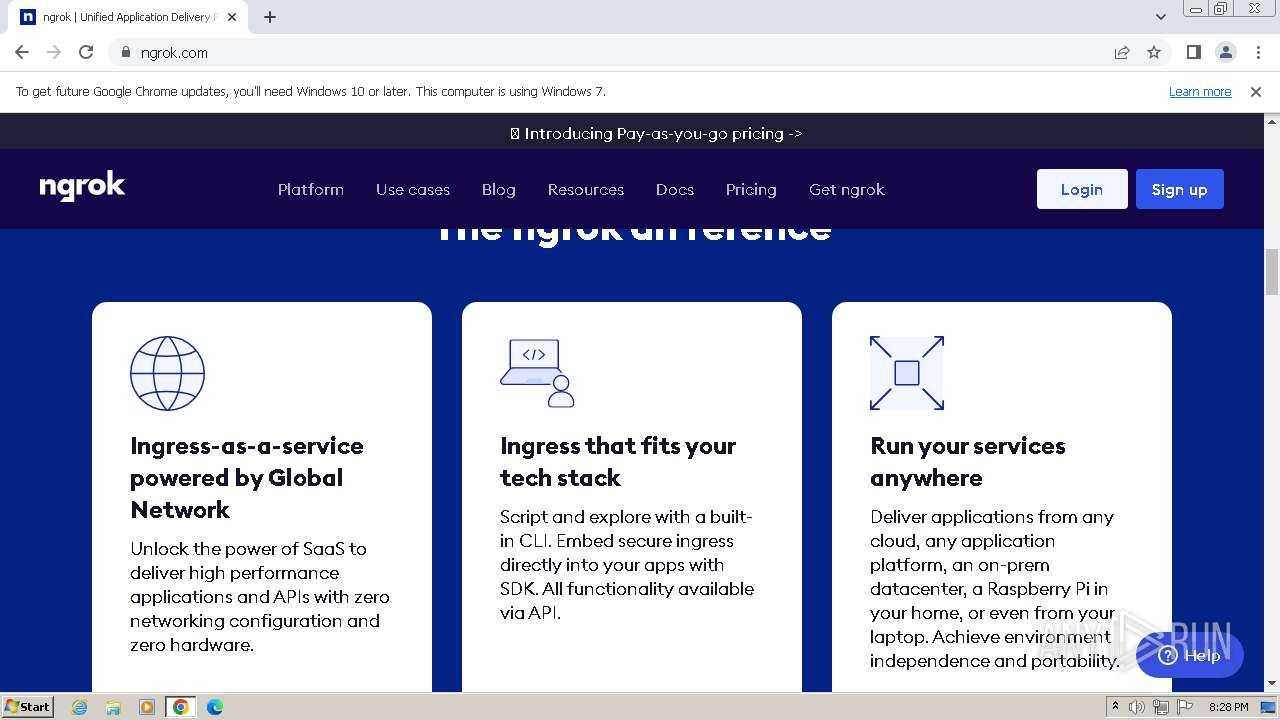The height and width of the screenshot is (720, 1280).
Task: Open the media player taskbar icon
Action: tap(147, 707)
